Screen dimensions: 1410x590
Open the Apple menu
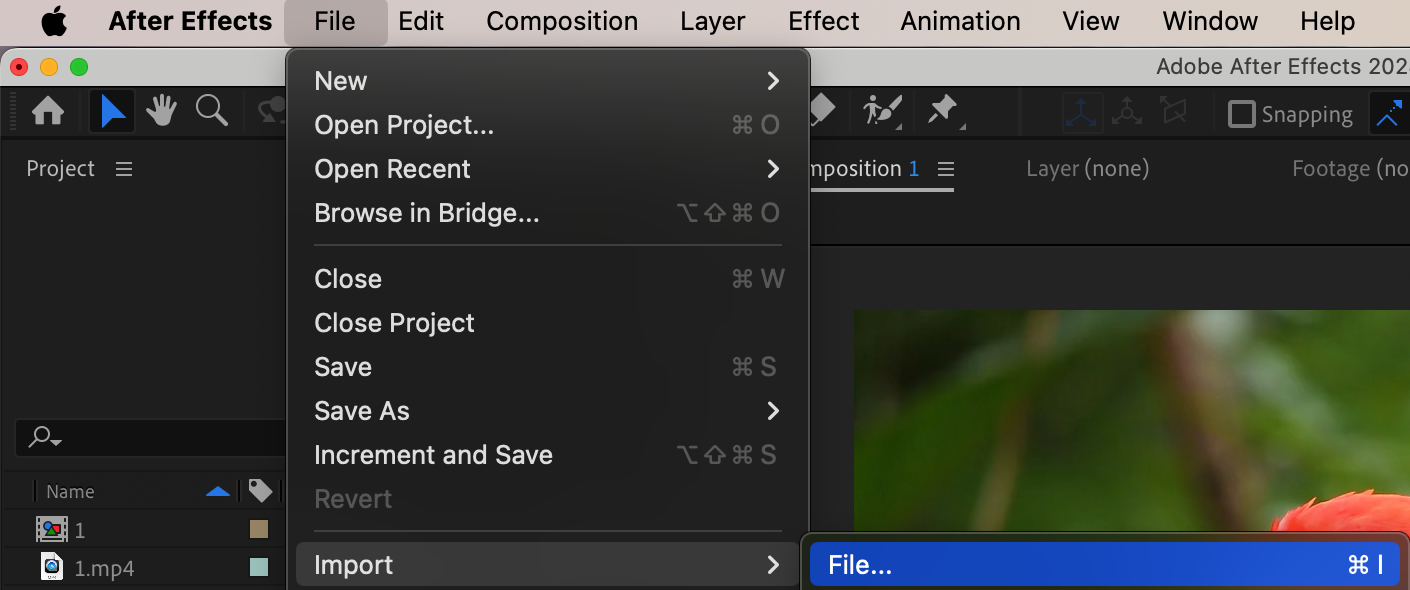(x=53, y=21)
